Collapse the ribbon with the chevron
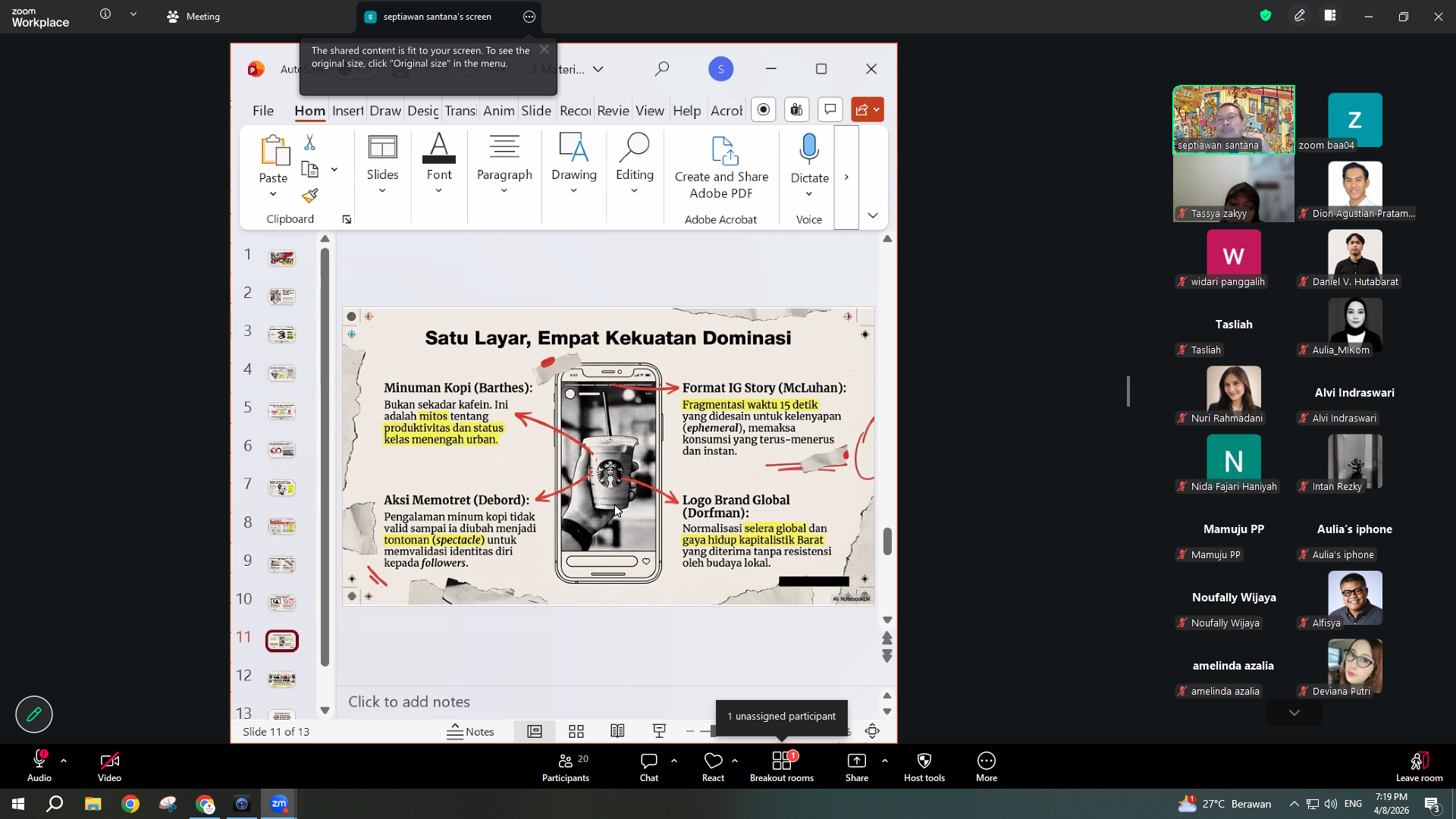The height and width of the screenshot is (819, 1456). tap(873, 215)
